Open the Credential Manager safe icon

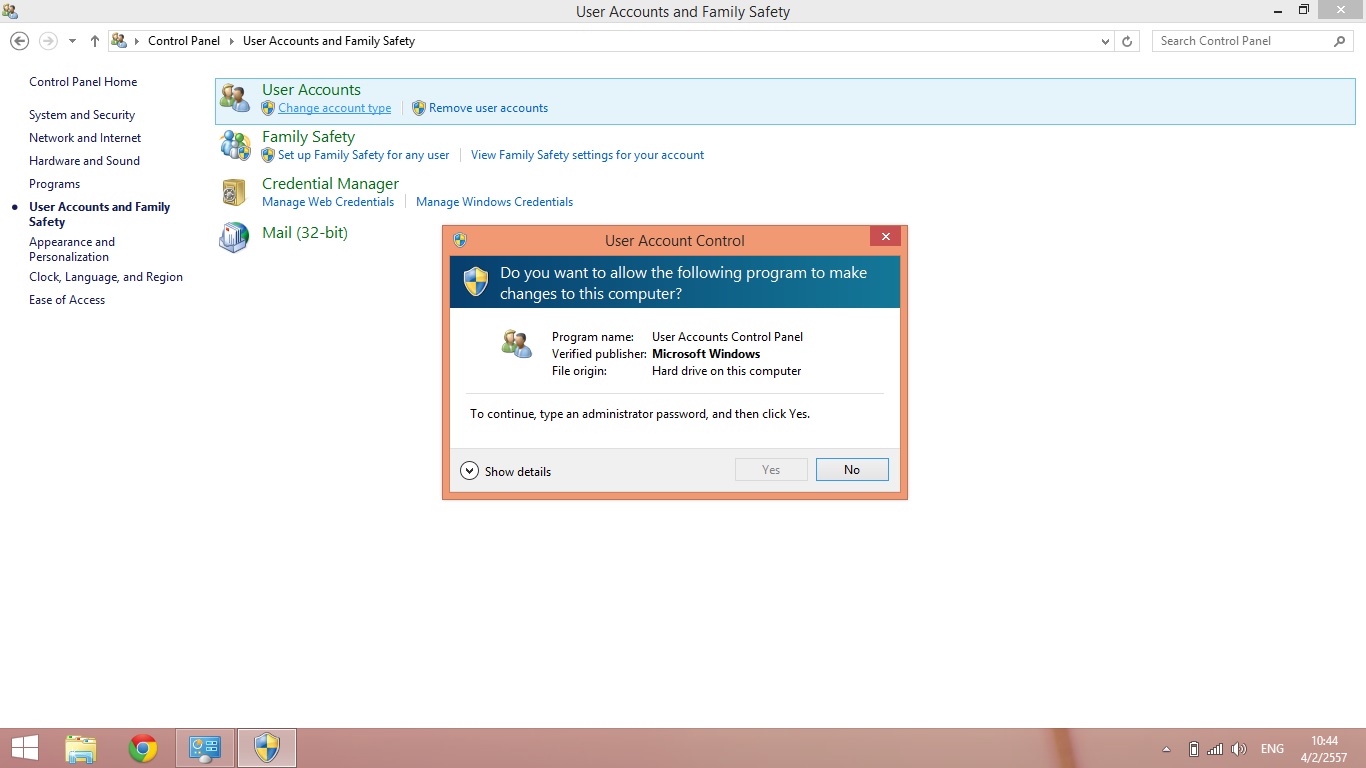point(234,192)
